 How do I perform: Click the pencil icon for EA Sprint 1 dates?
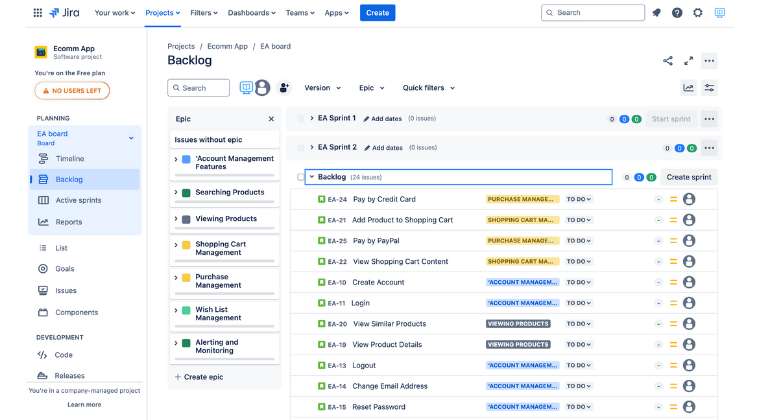(366, 119)
